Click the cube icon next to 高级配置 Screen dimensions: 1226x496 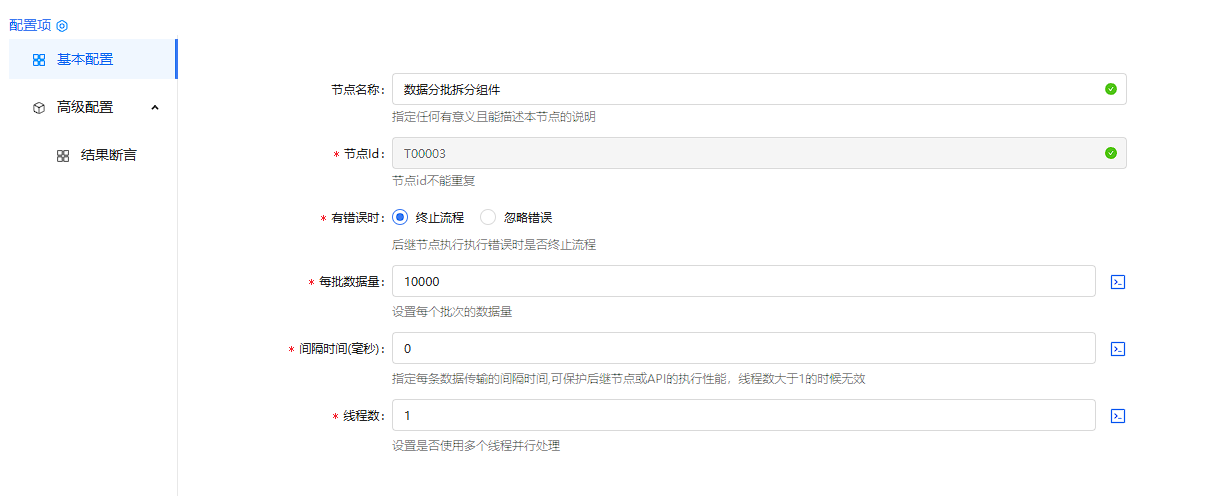(39, 108)
